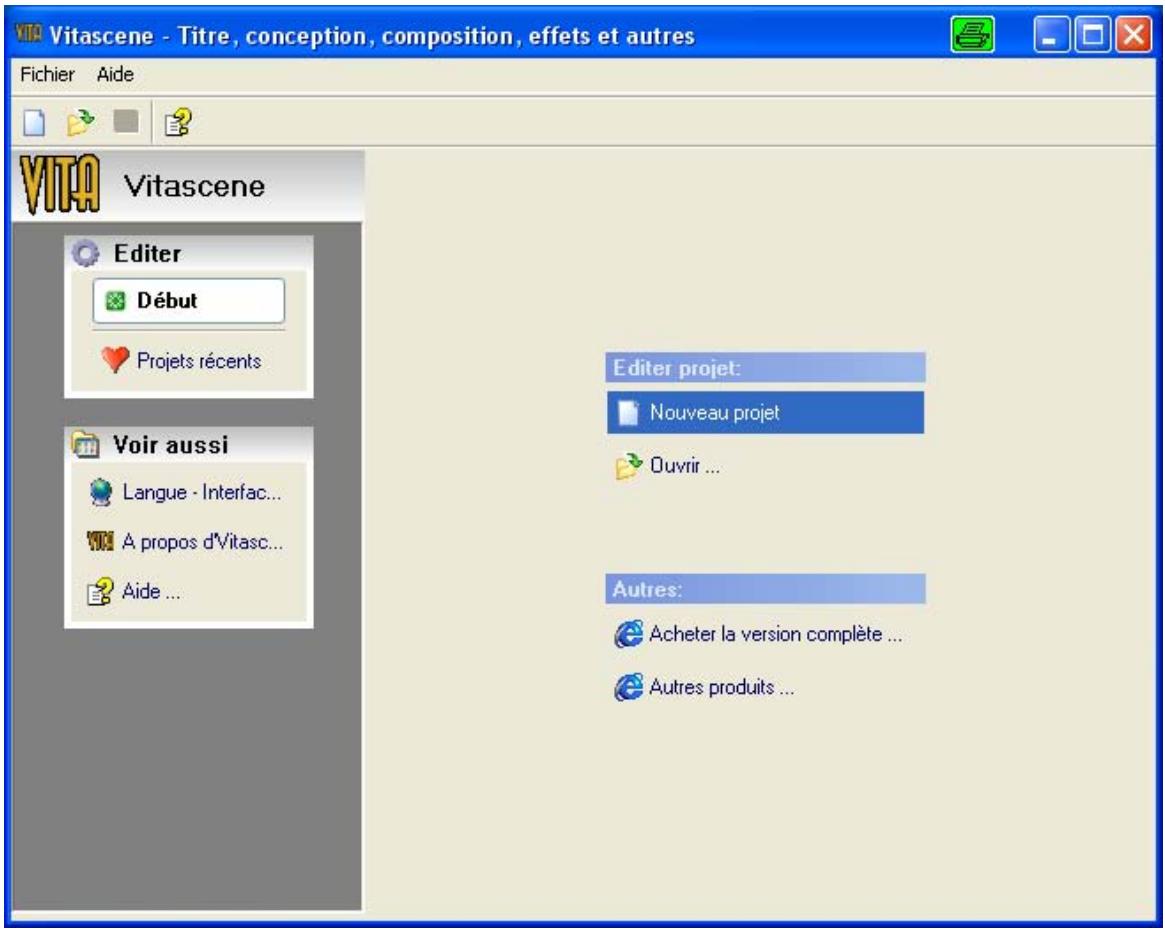Click the Autres: section header
Image resolution: width=1165 pixels, height=932 pixels.
coord(765,589)
